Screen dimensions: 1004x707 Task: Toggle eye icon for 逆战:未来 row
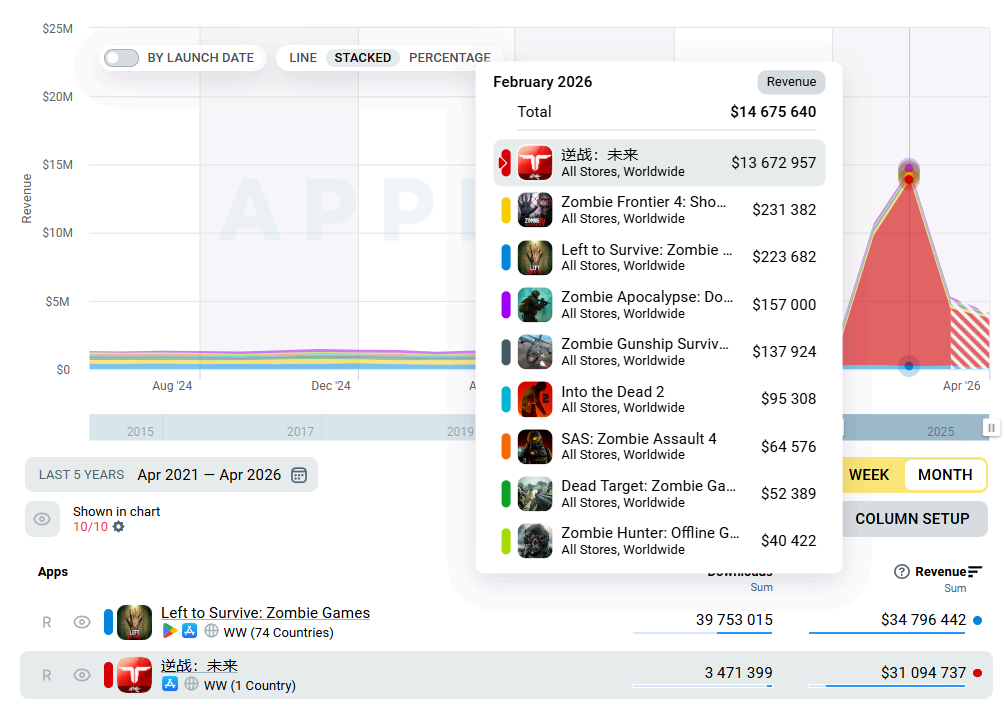tap(82, 675)
